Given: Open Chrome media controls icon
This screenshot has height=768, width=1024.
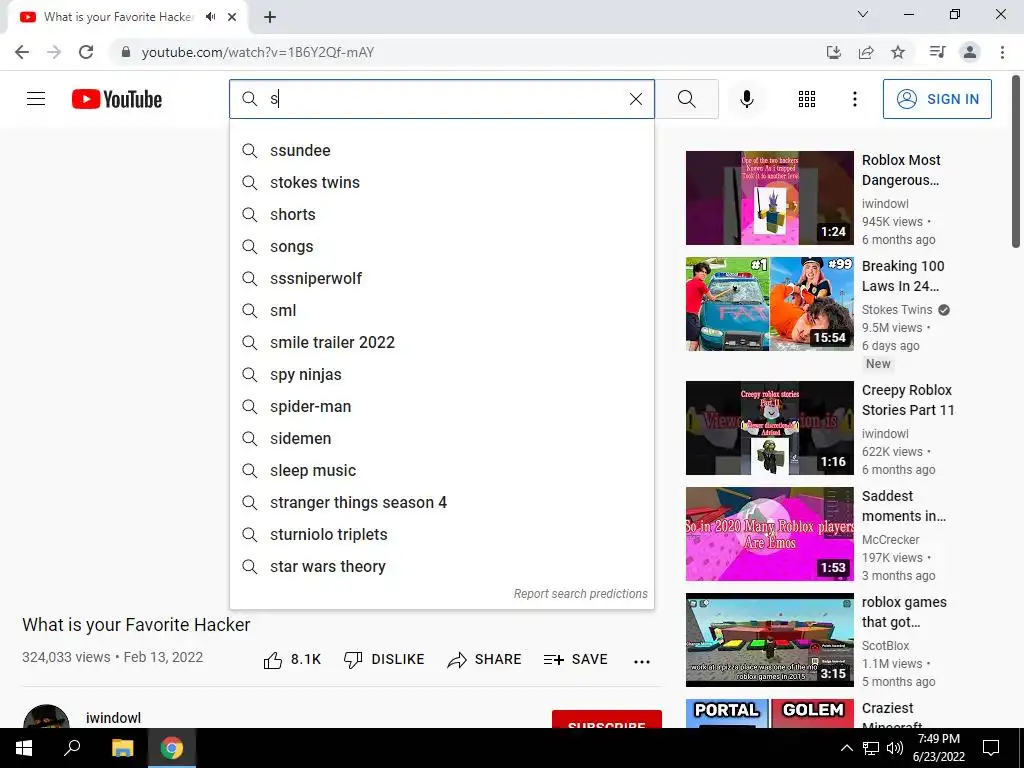Looking at the screenshot, I should tap(937, 52).
